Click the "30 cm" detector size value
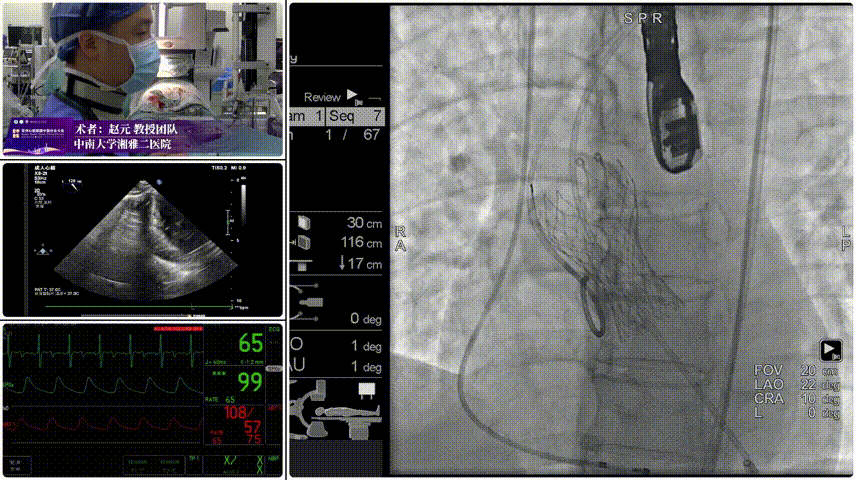The image size is (856, 480). pos(364,223)
